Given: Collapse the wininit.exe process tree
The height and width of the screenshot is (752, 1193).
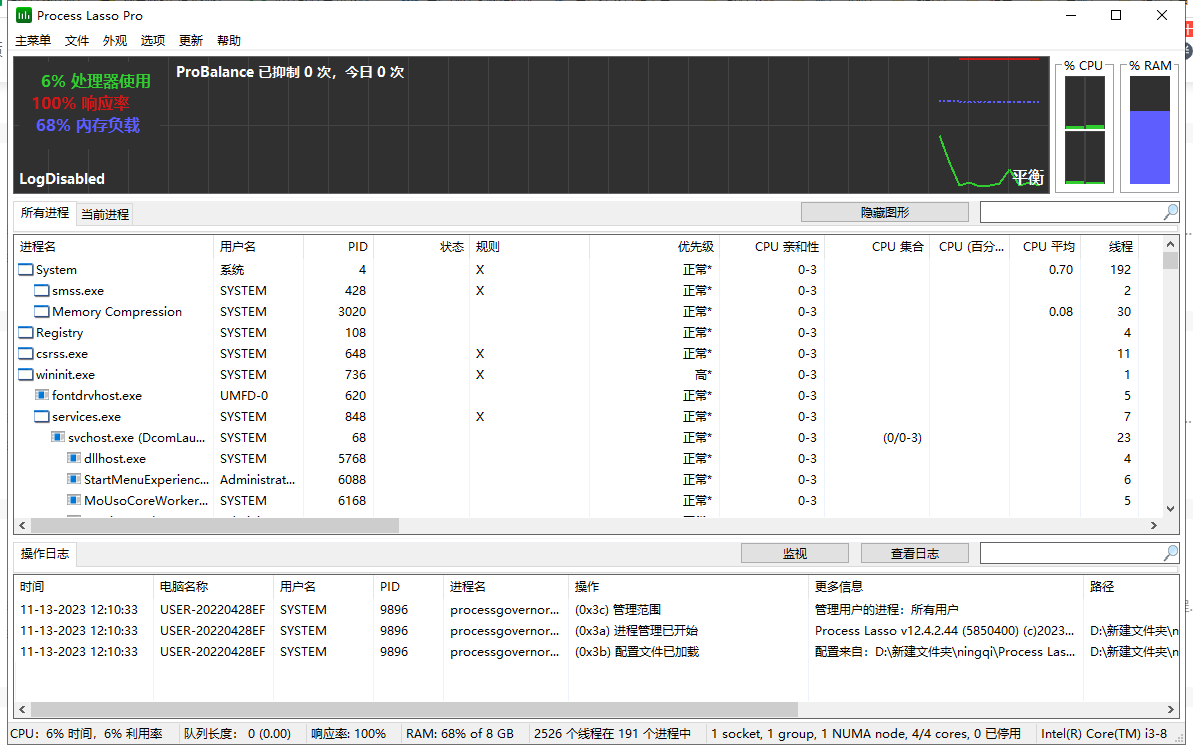Looking at the screenshot, I should point(25,374).
